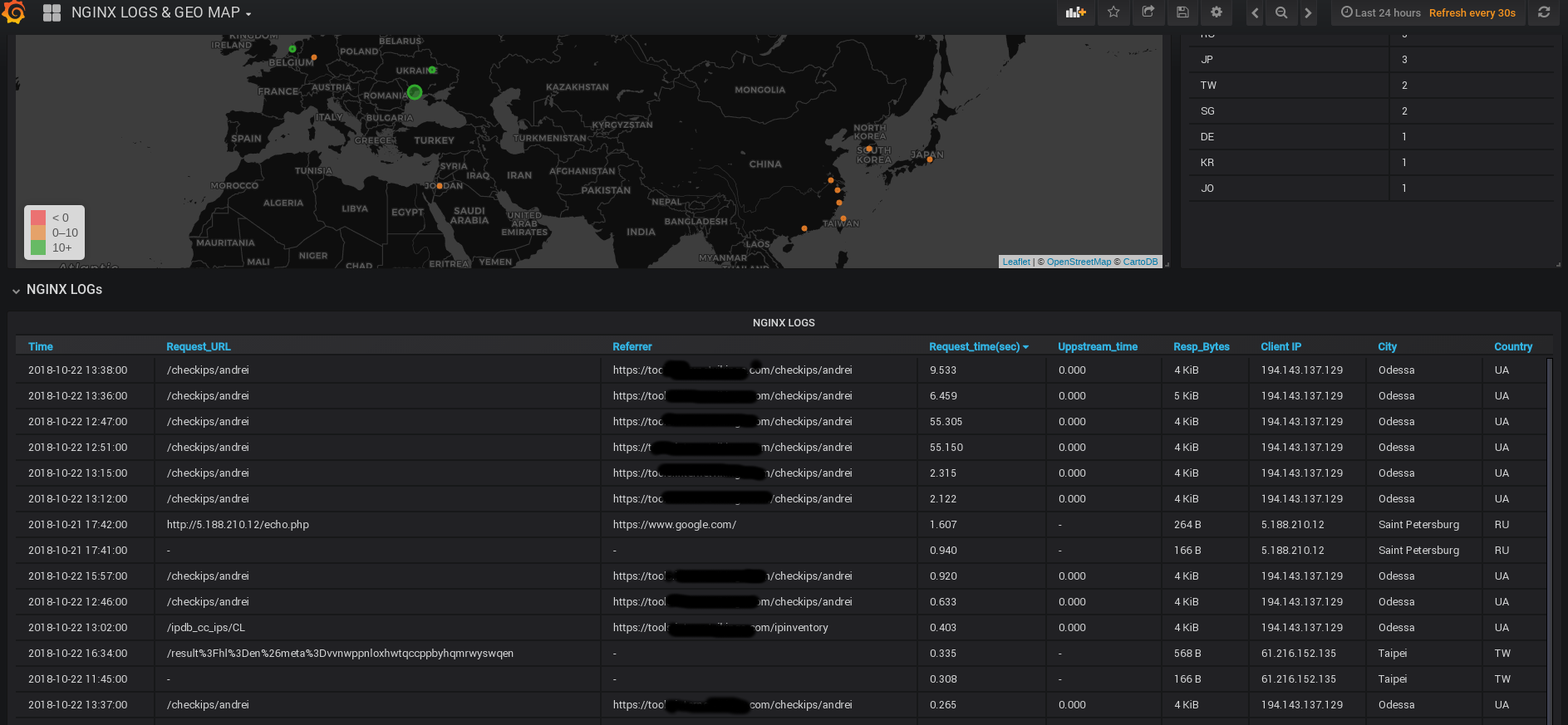Click the Share dashboard icon
Viewport: 1568px width, 725px height.
[1148, 12]
